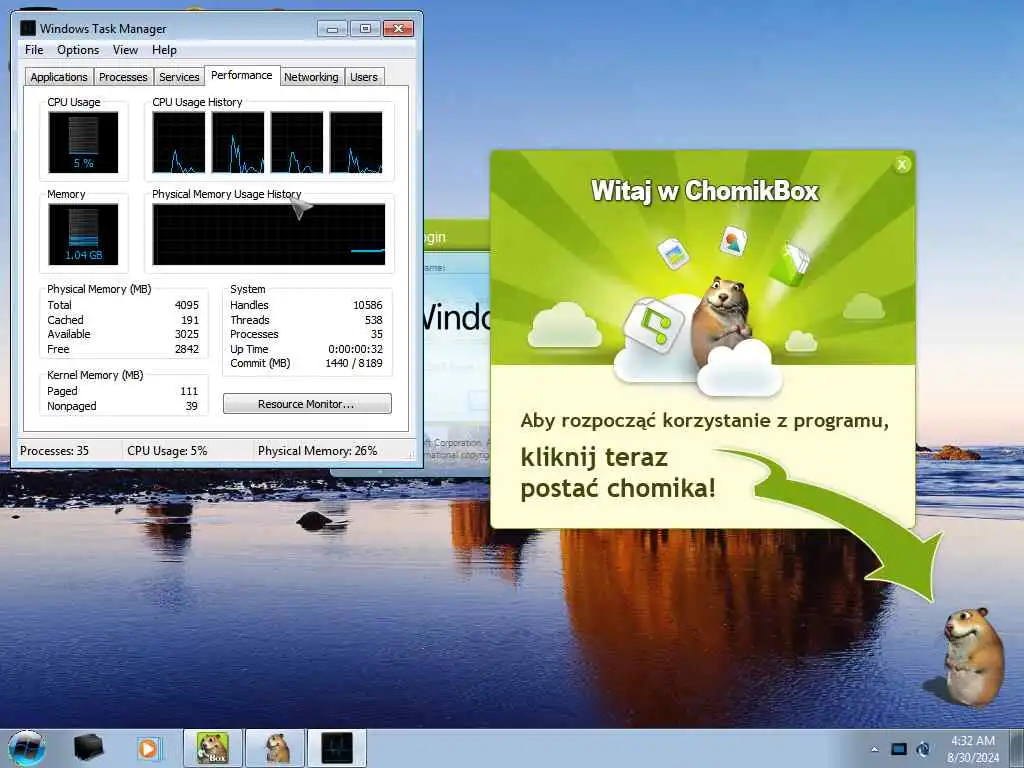The width and height of the screenshot is (1024, 768).
Task: Click the green music file icon in banner
Action: pyautogui.click(x=653, y=324)
